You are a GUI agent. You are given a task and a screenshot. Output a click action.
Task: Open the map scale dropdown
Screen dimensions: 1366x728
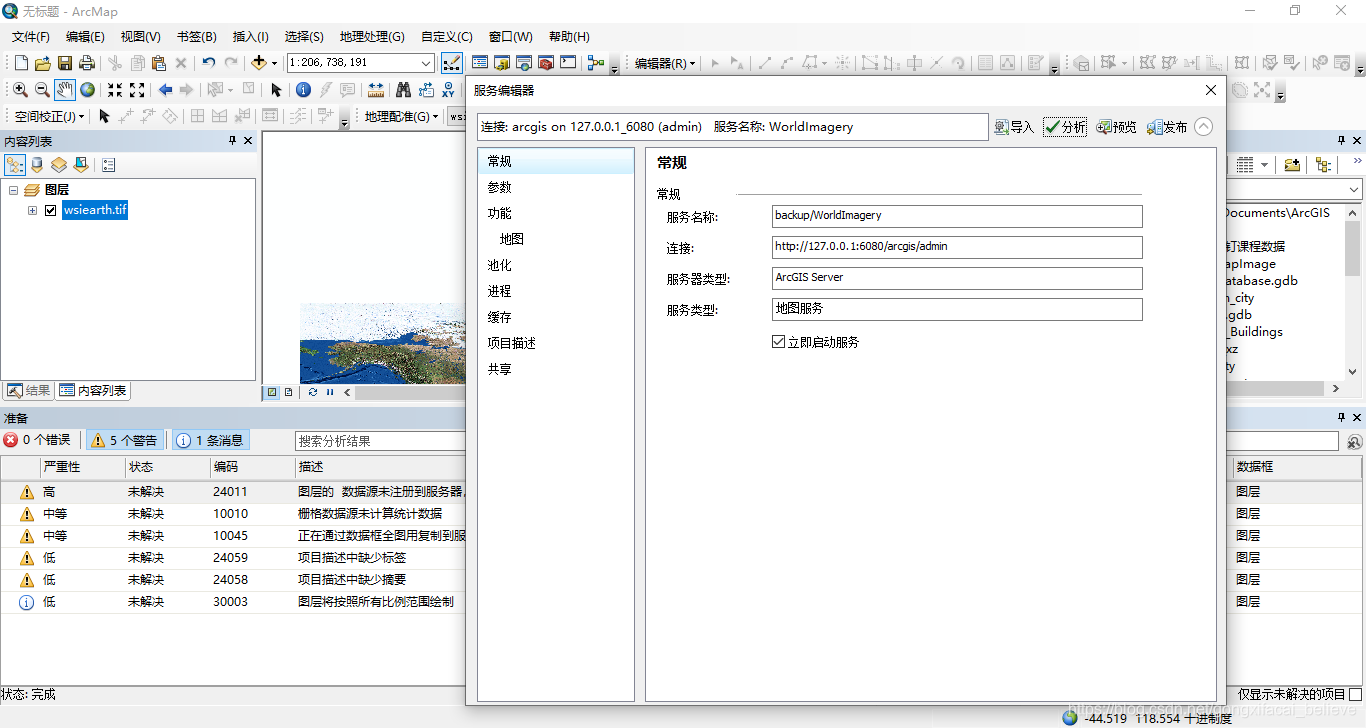(426, 63)
